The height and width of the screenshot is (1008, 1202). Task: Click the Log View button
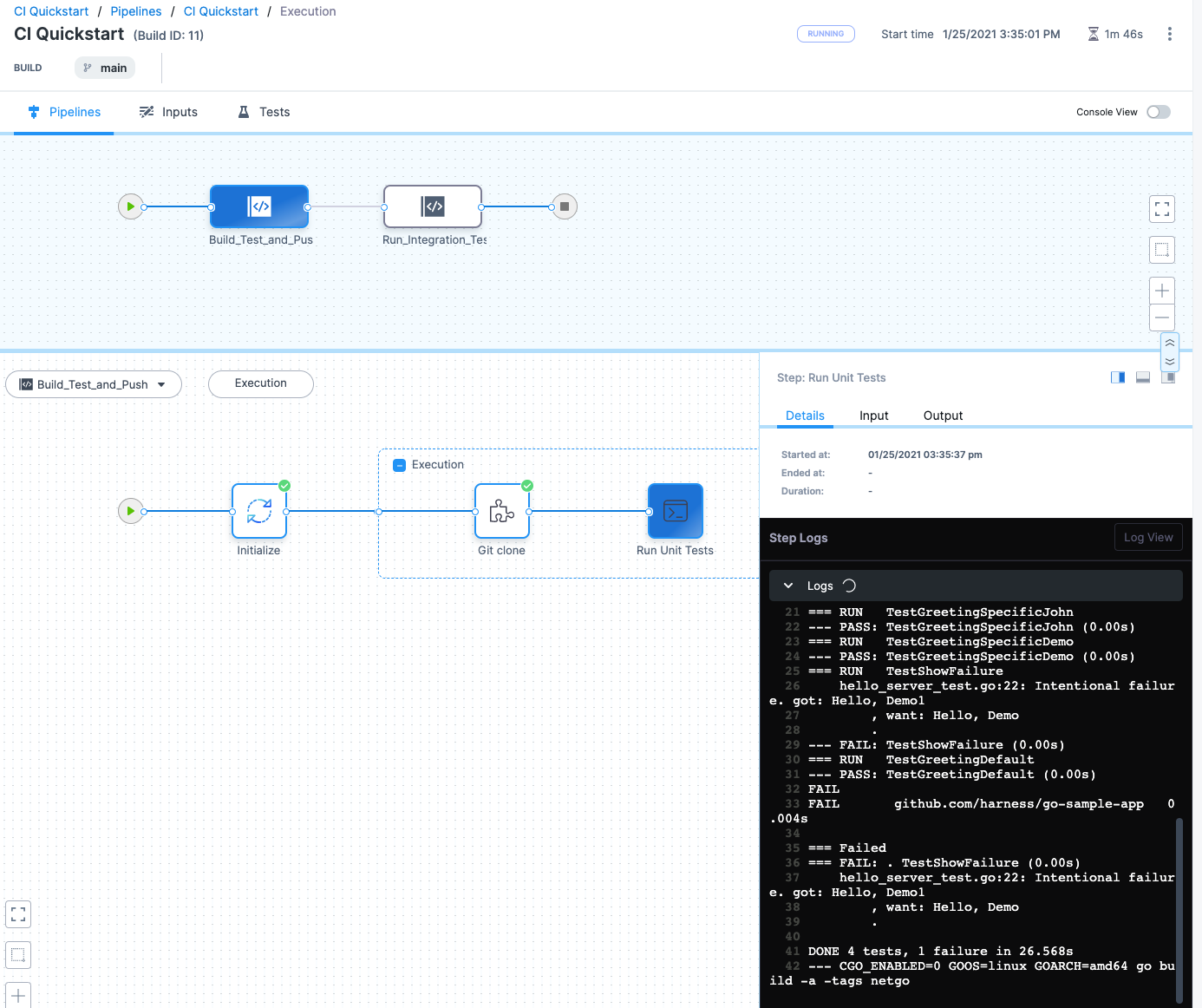[1147, 537]
